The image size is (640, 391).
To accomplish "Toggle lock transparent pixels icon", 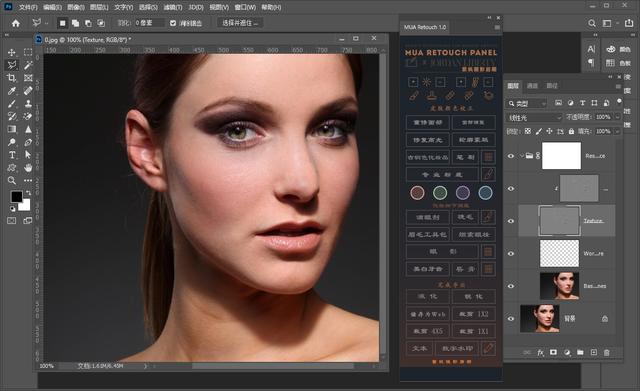I will click(x=528, y=131).
